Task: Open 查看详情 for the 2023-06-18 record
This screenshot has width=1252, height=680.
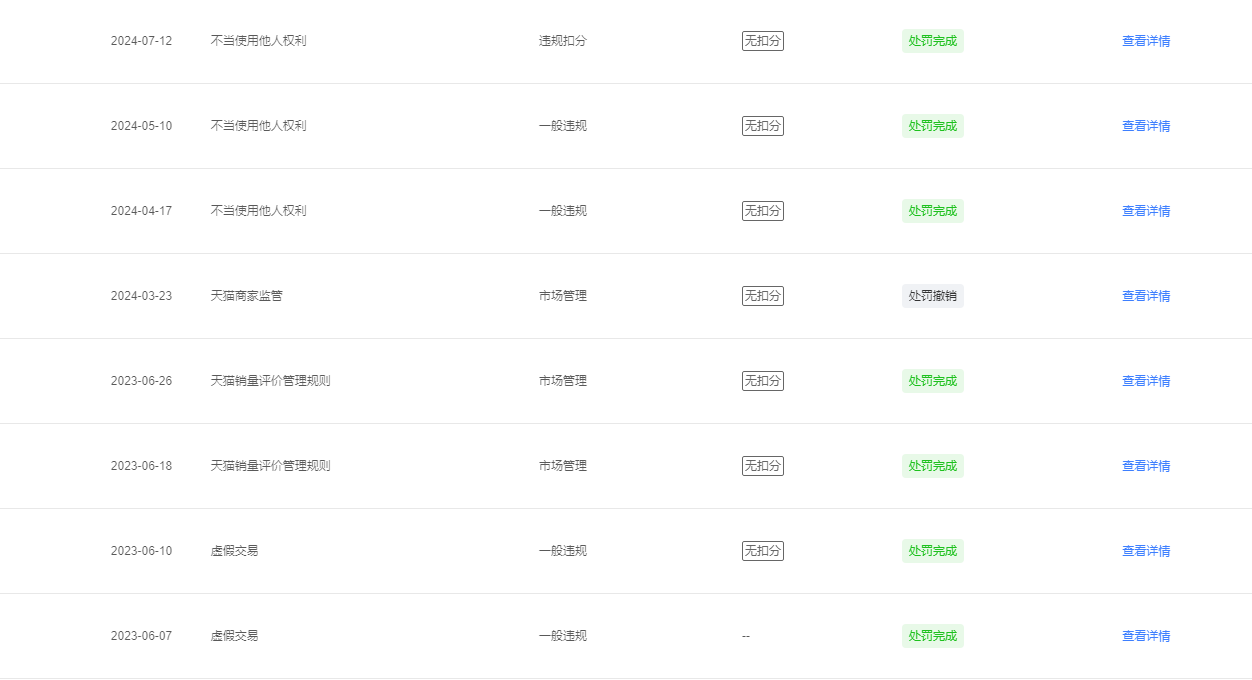Action: coord(1146,466)
